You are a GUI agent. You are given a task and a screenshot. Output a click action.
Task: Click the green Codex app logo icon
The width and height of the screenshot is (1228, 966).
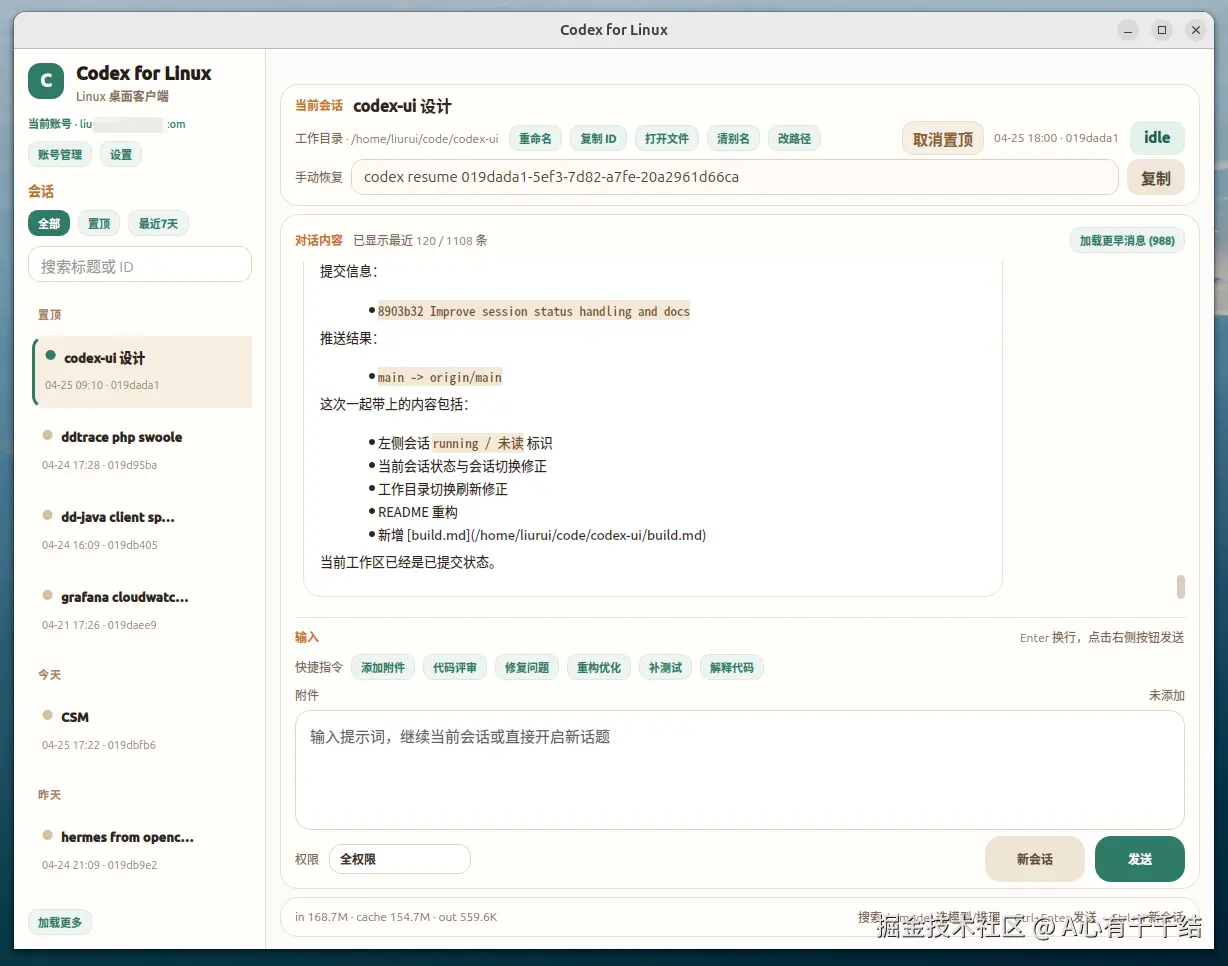click(x=46, y=81)
